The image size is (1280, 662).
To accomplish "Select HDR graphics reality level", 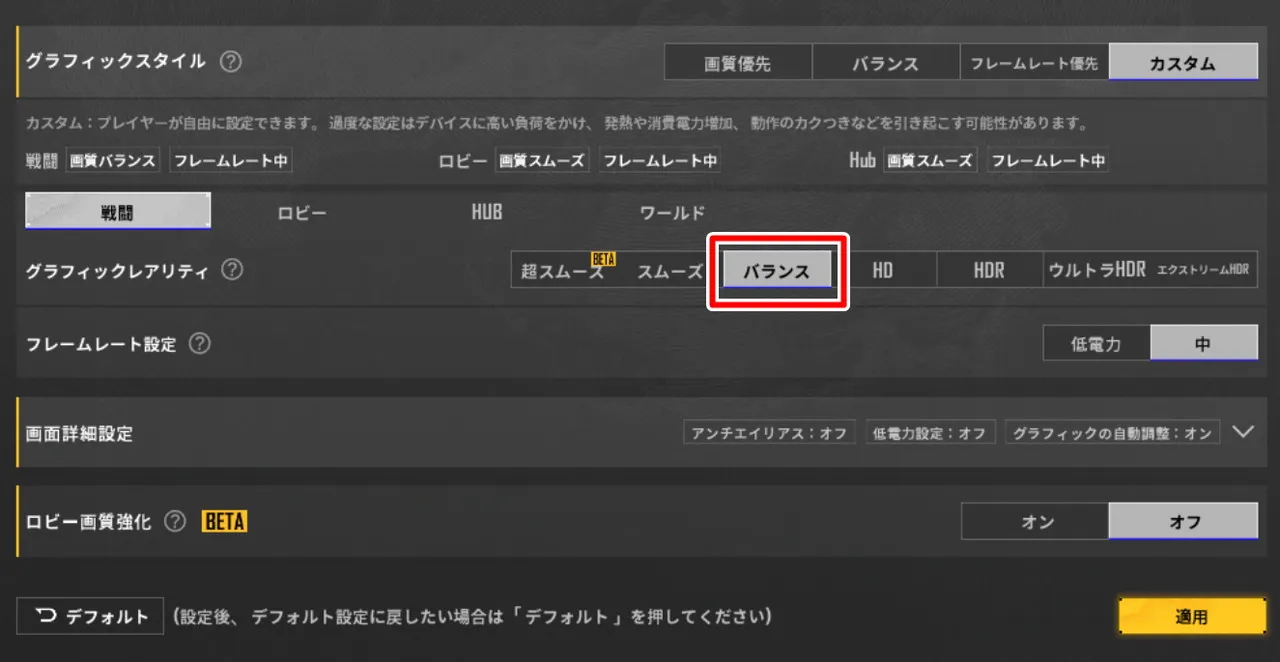I will click(989, 270).
